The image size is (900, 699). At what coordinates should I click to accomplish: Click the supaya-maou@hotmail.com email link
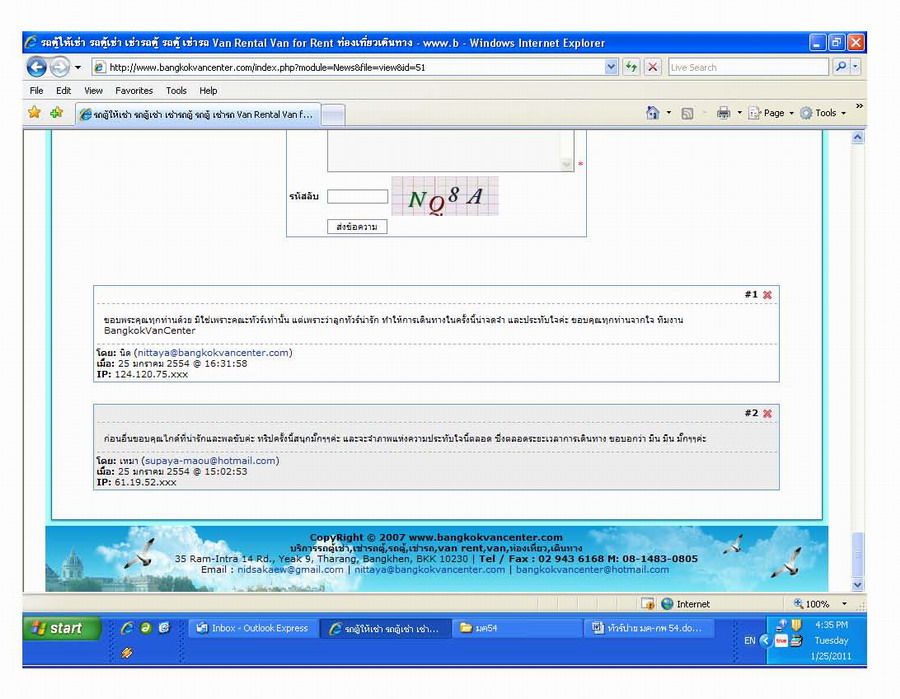pos(210,461)
